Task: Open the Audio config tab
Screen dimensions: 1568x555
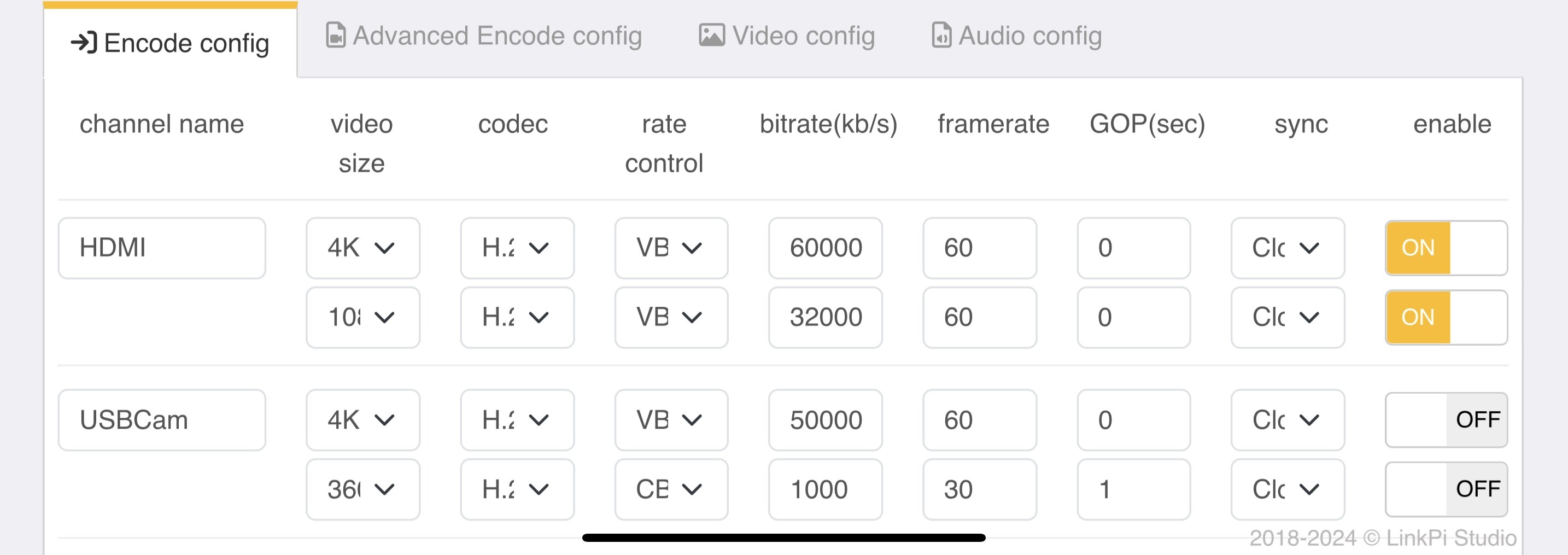Action: click(x=1016, y=36)
